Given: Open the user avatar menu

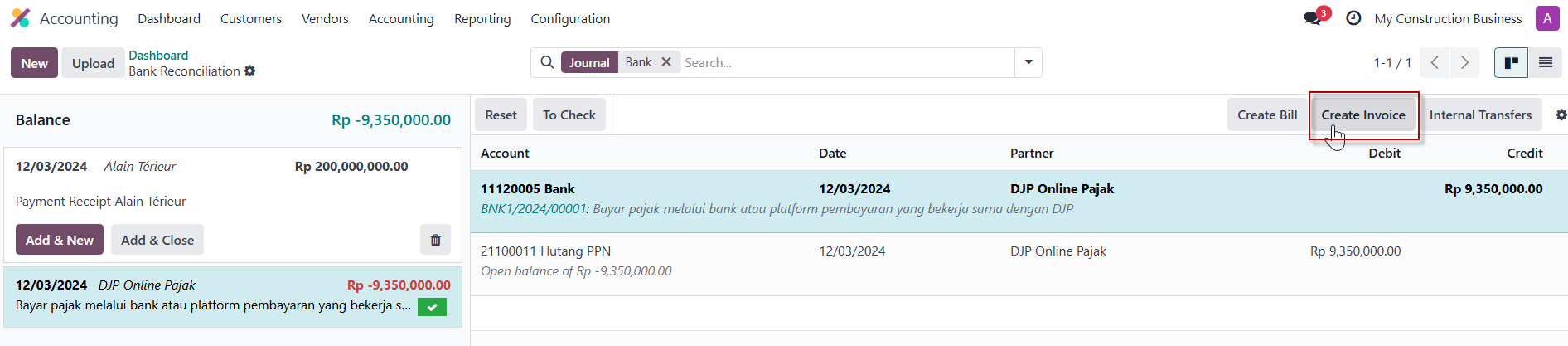Looking at the screenshot, I should pyautogui.click(x=1547, y=18).
